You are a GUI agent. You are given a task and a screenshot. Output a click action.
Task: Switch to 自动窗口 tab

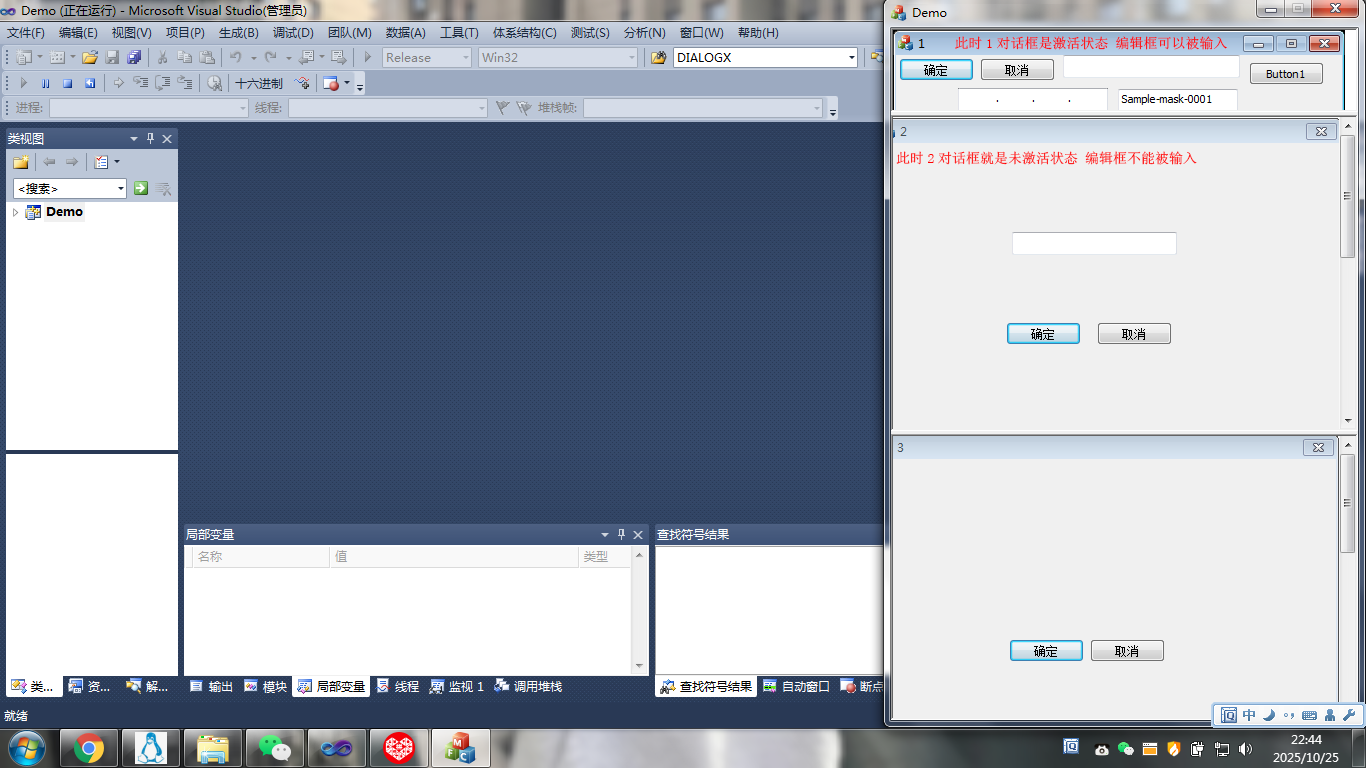(796, 687)
